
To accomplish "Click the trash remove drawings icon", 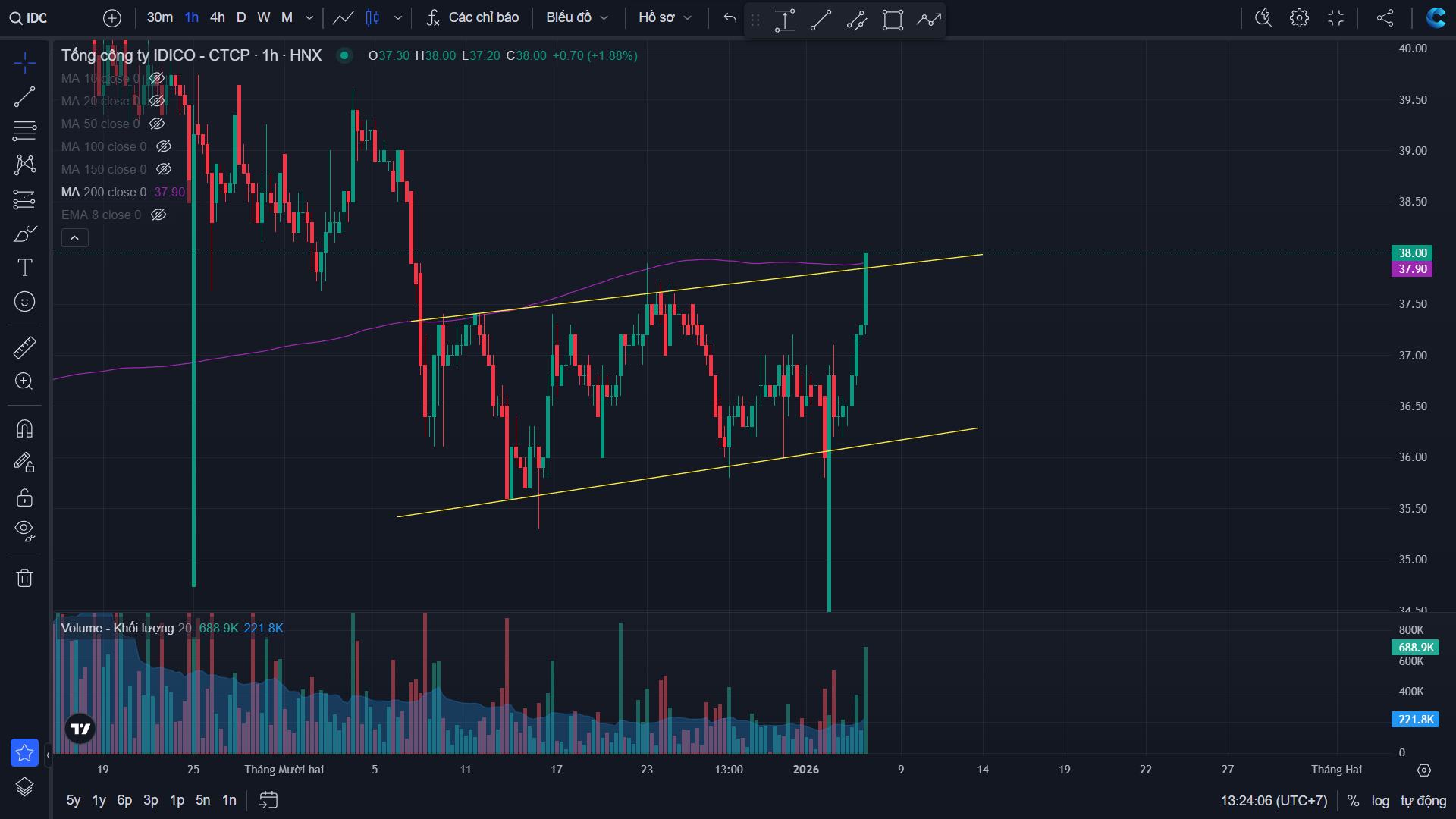I will point(24,578).
